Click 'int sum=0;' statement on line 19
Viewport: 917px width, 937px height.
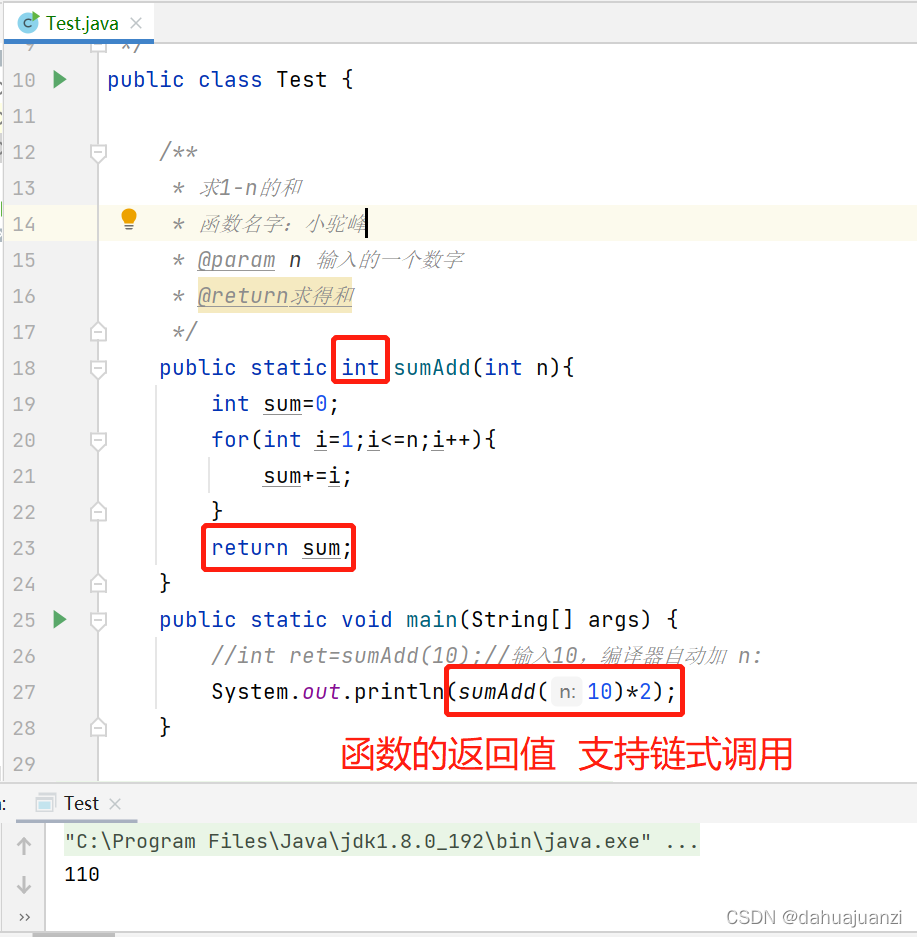point(275,404)
